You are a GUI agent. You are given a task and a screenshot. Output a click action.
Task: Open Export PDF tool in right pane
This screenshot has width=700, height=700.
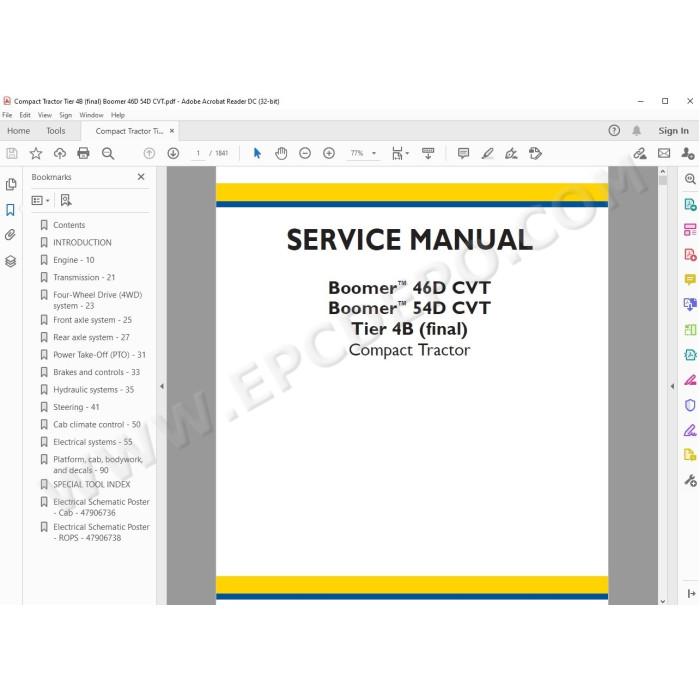[690, 205]
